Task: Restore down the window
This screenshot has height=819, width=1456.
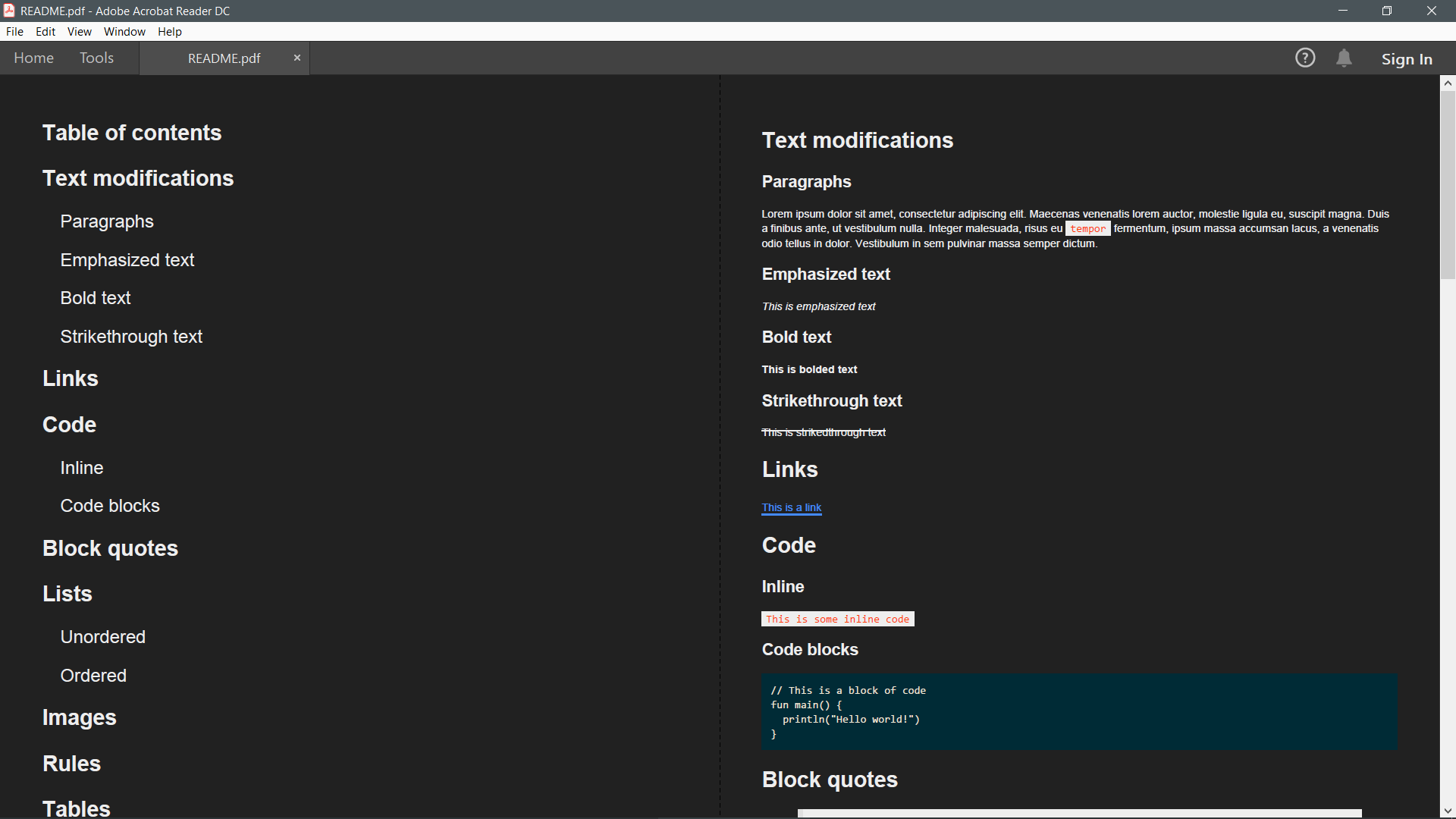Action: (1387, 11)
